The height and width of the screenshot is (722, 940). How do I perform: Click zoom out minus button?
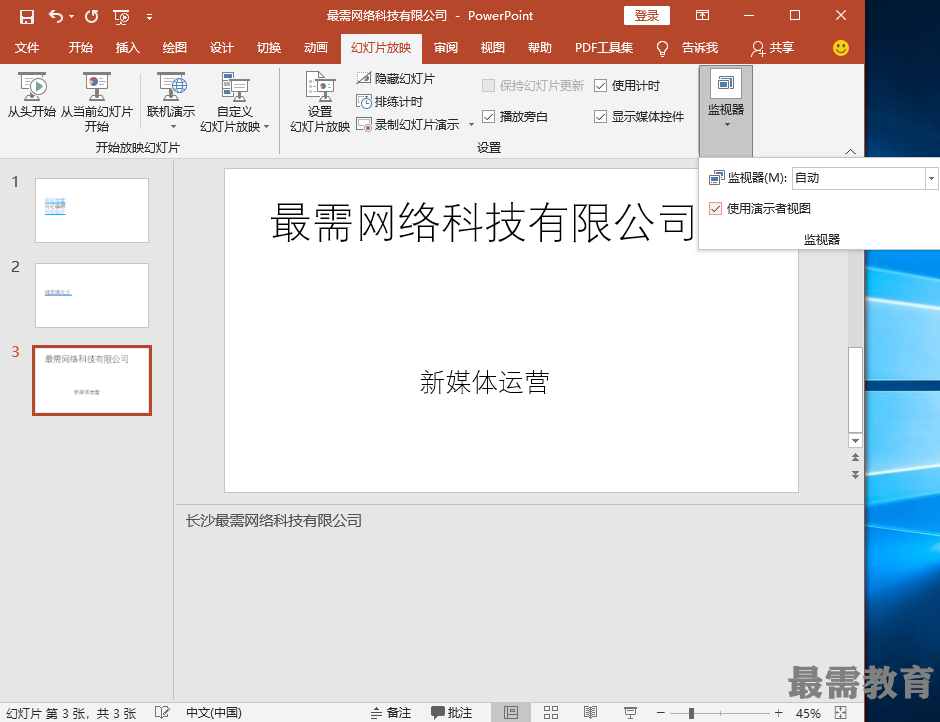coord(660,713)
